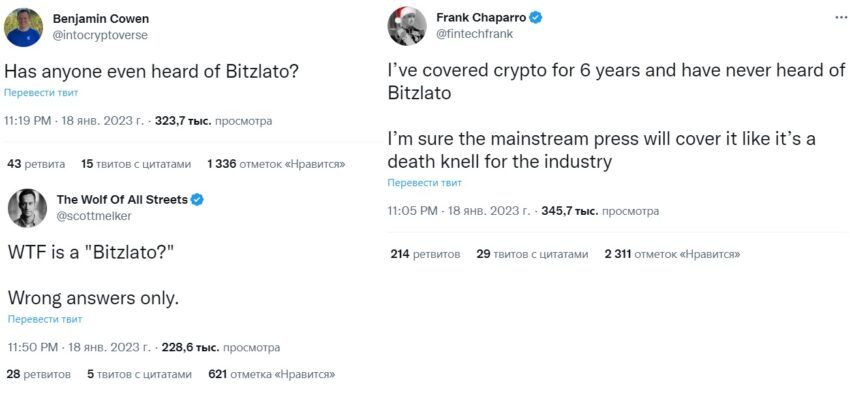View the 43 ретвита list
Viewport: 850px width, 397px height.
coord(36,164)
